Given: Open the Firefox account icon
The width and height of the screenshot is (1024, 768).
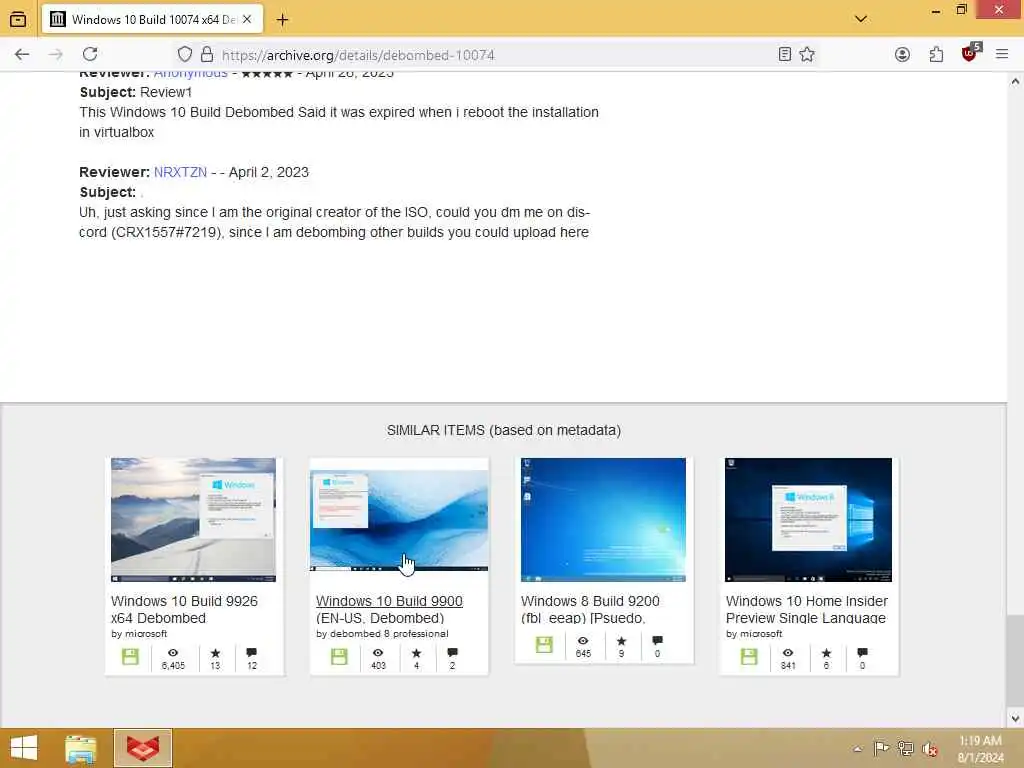Looking at the screenshot, I should coord(903,54).
